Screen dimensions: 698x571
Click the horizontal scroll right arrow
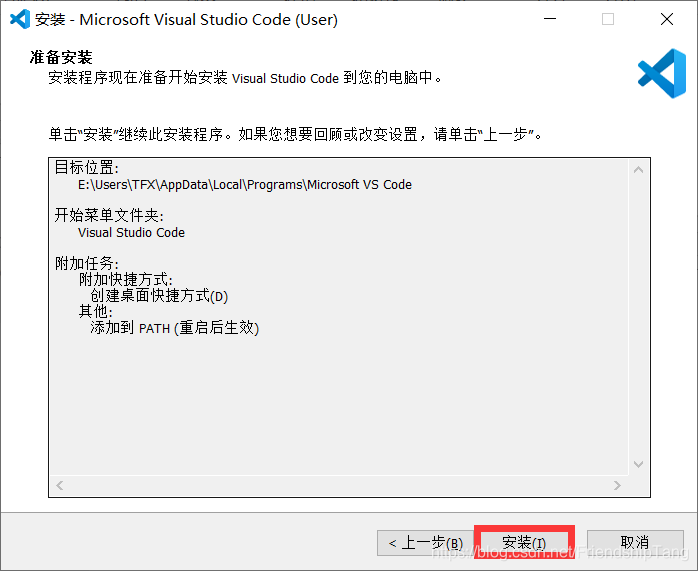click(x=617, y=485)
